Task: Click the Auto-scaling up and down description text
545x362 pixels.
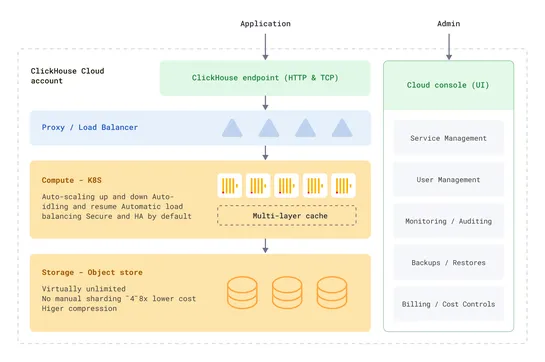Action: 117,207
